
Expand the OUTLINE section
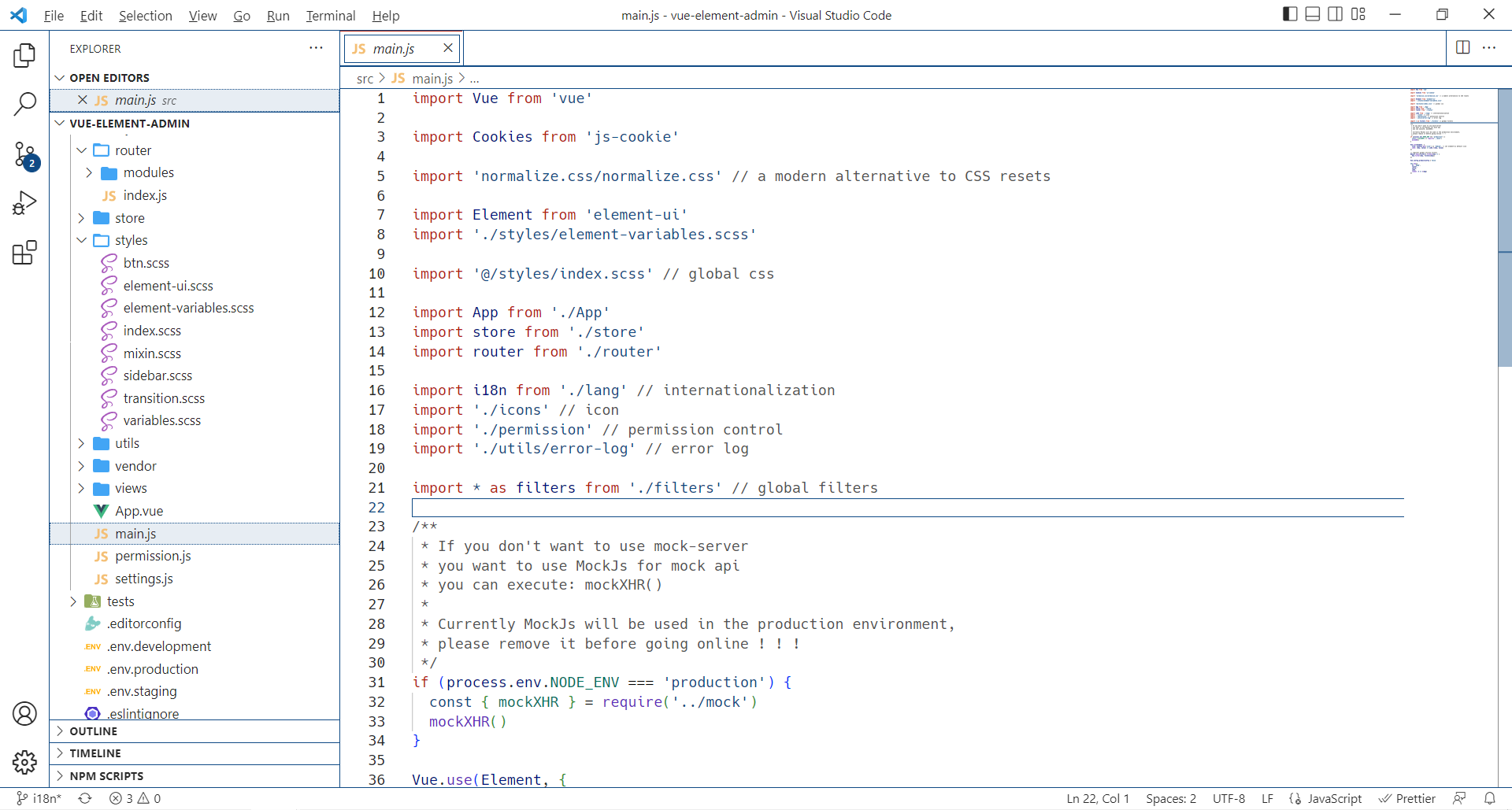click(x=93, y=731)
